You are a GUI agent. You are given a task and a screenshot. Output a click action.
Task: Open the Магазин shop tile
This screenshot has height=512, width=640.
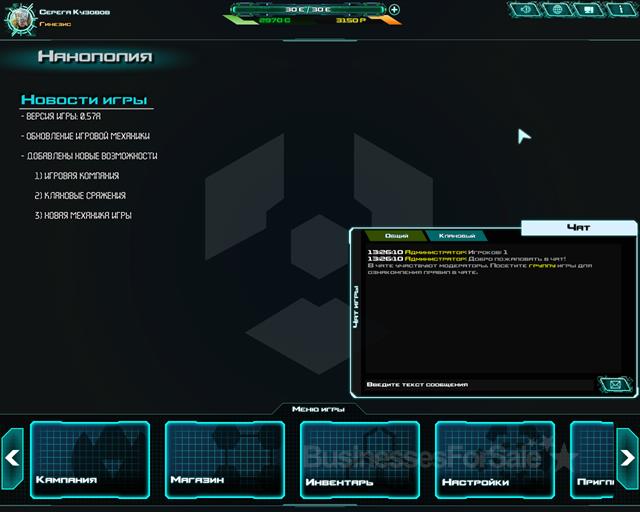(225, 459)
